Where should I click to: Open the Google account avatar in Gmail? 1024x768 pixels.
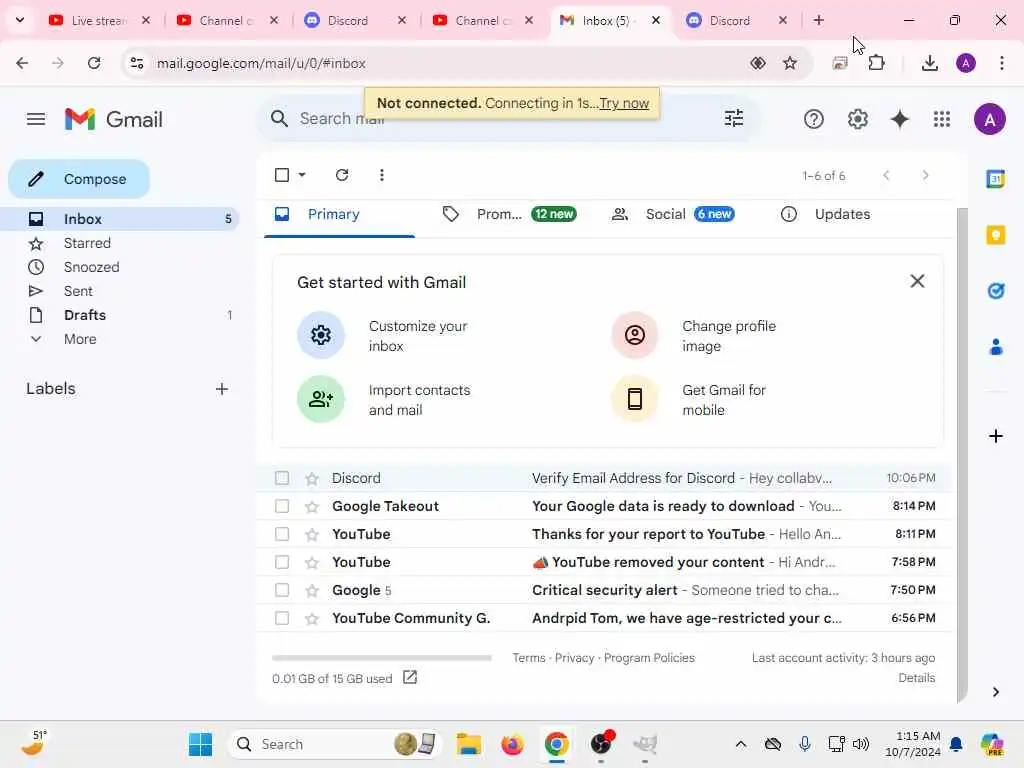989,119
